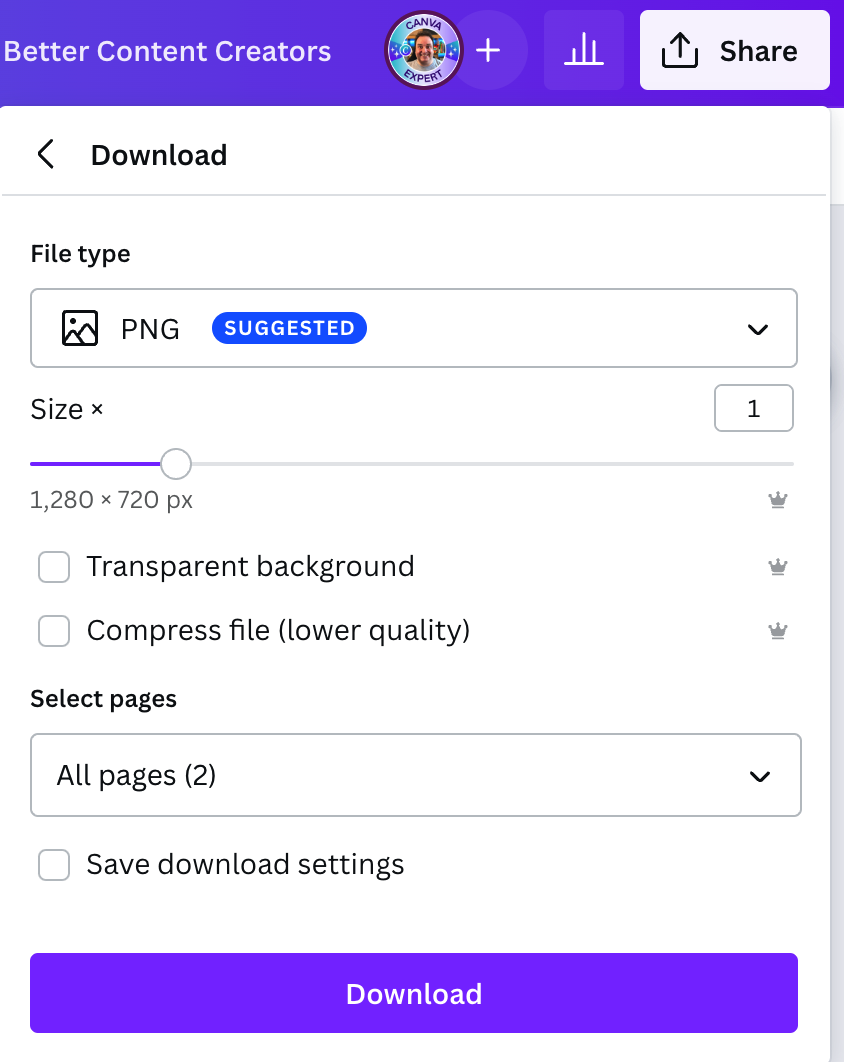Viewport: 844px width, 1062px height.
Task: Select the Better Content Creators design title
Action: point(167,50)
